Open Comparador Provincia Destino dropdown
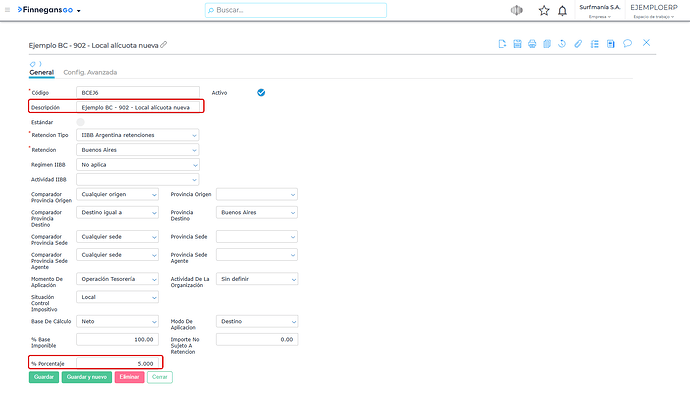 (117, 212)
